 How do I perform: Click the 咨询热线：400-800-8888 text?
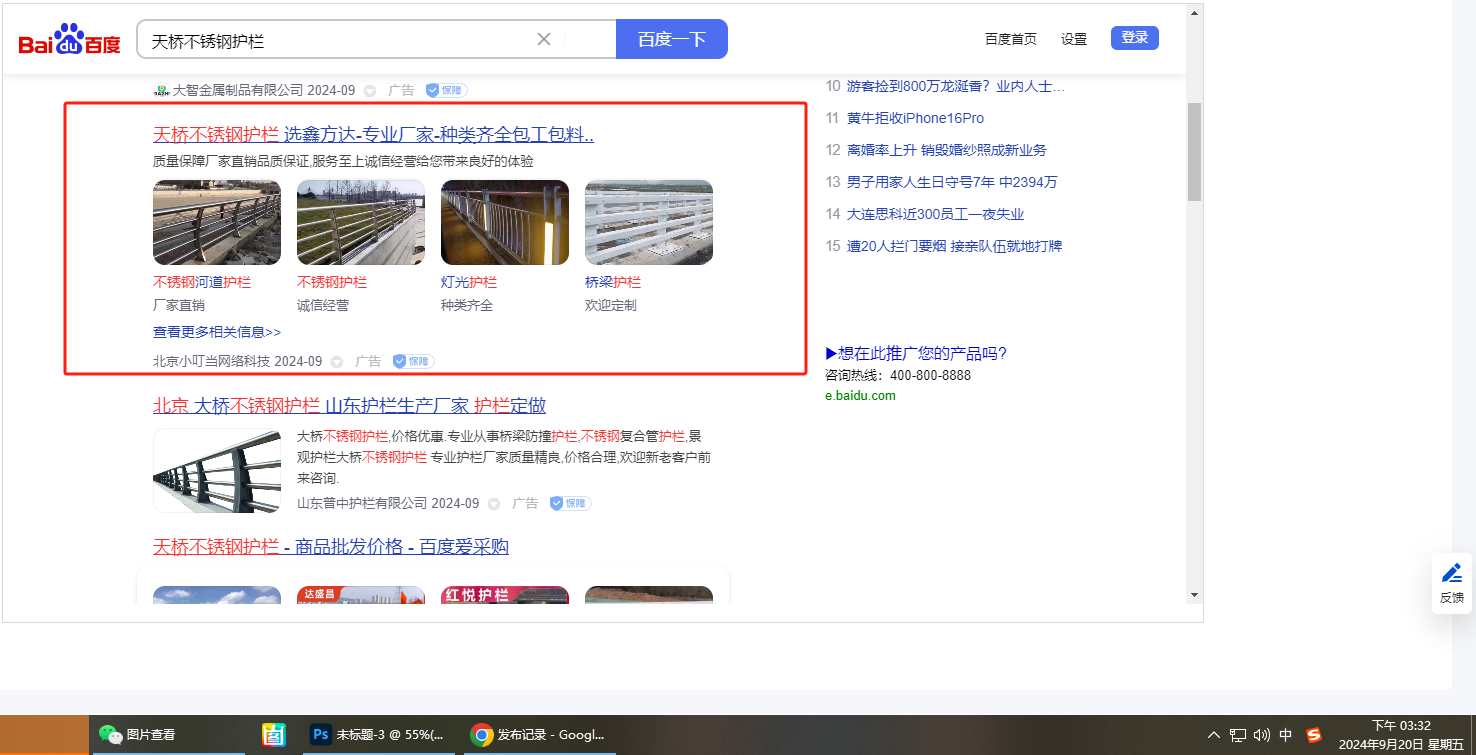tap(898, 375)
